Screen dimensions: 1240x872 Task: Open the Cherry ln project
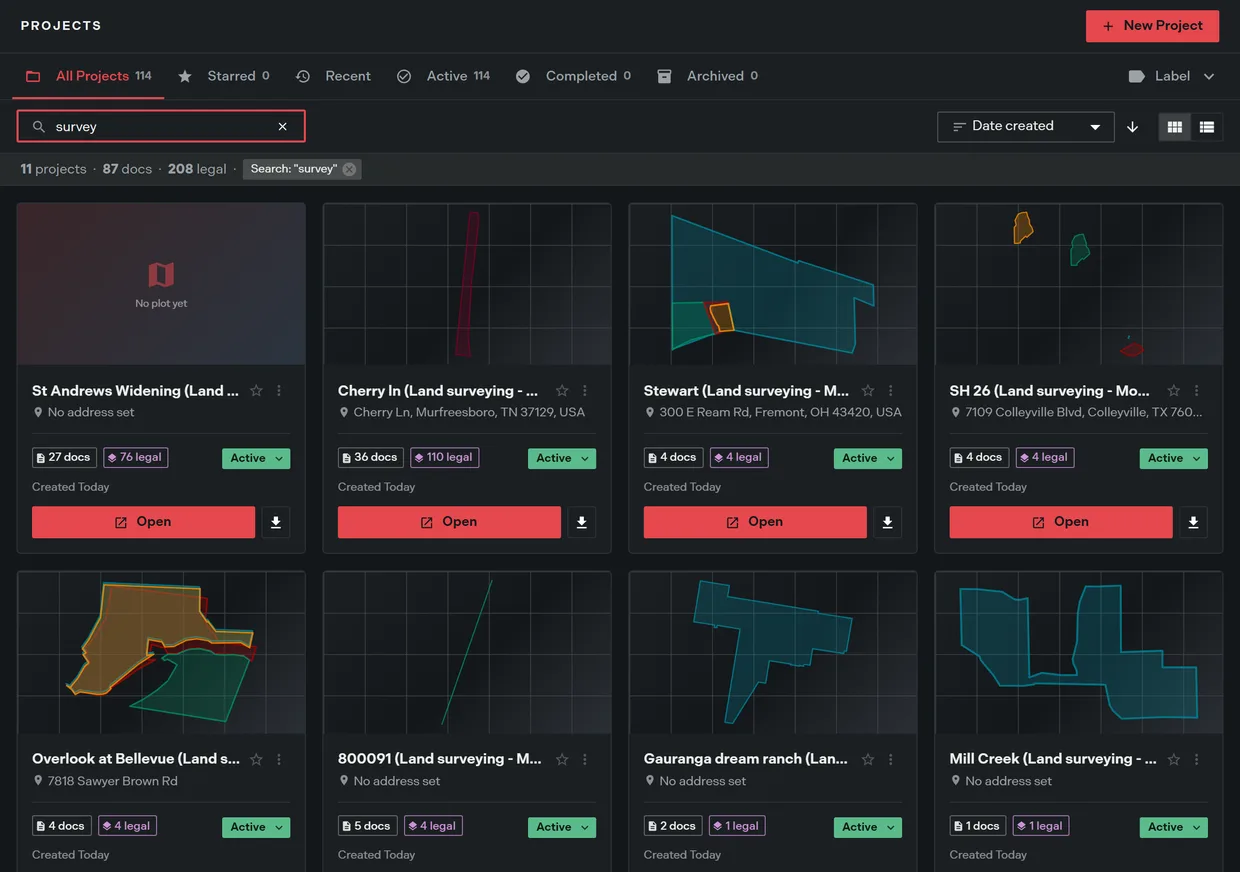449,522
